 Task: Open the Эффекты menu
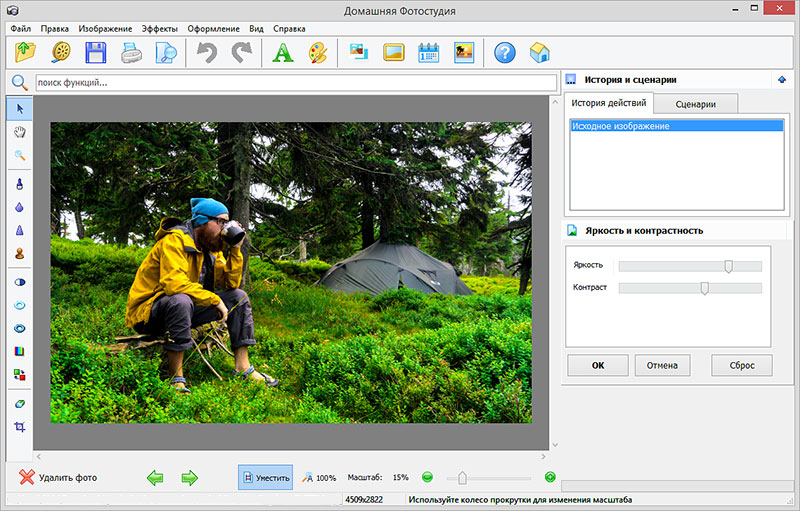pos(160,29)
